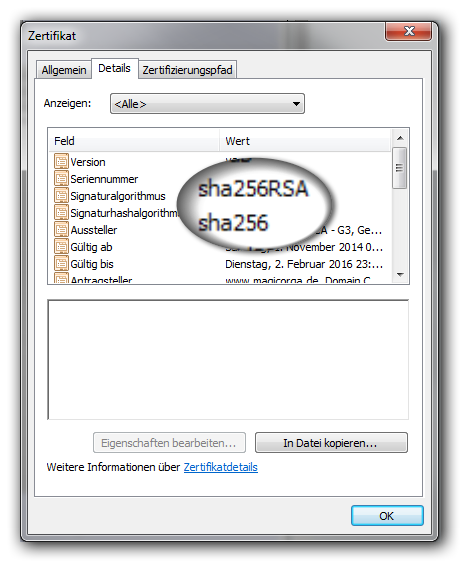Select the Gültig bis field icon
Screen dimensions: 461x562
61,263
